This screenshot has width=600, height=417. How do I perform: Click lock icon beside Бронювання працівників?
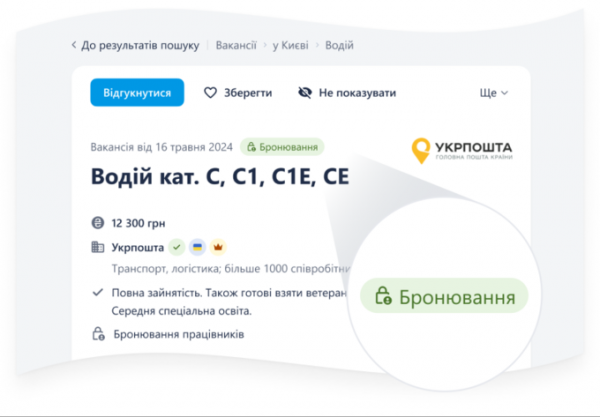click(98, 334)
